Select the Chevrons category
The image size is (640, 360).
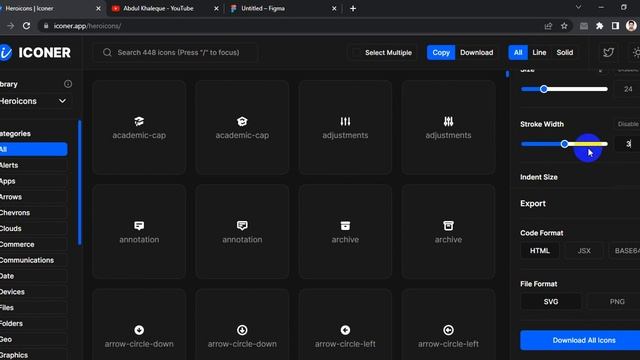point(33,213)
